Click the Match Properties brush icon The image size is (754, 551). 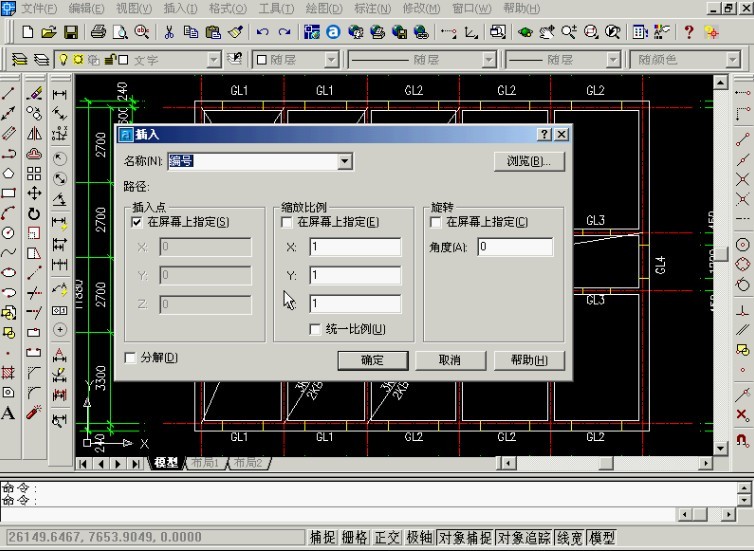click(x=235, y=32)
